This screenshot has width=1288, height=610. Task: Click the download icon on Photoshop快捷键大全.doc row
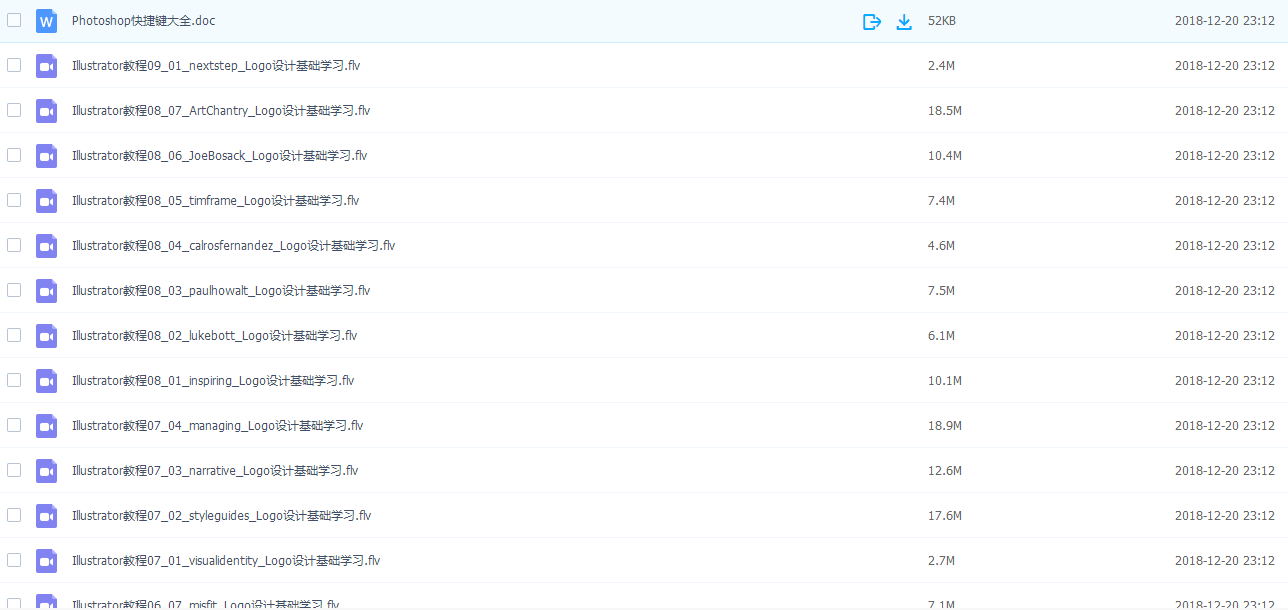904,21
